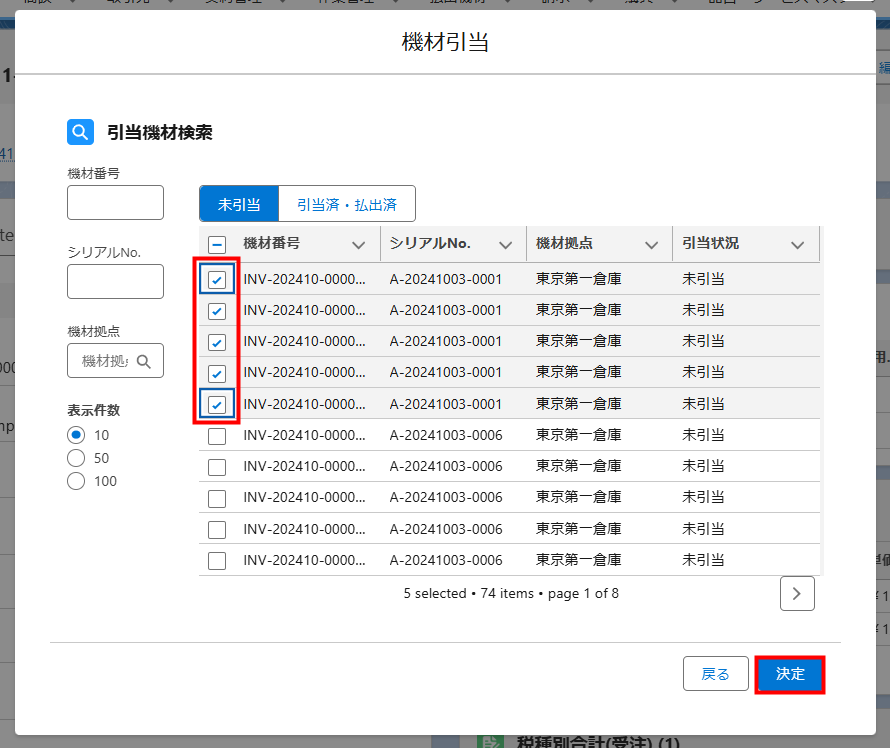Check the last row checkbox in table
The image size is (890, 748).
click(217, 560)
